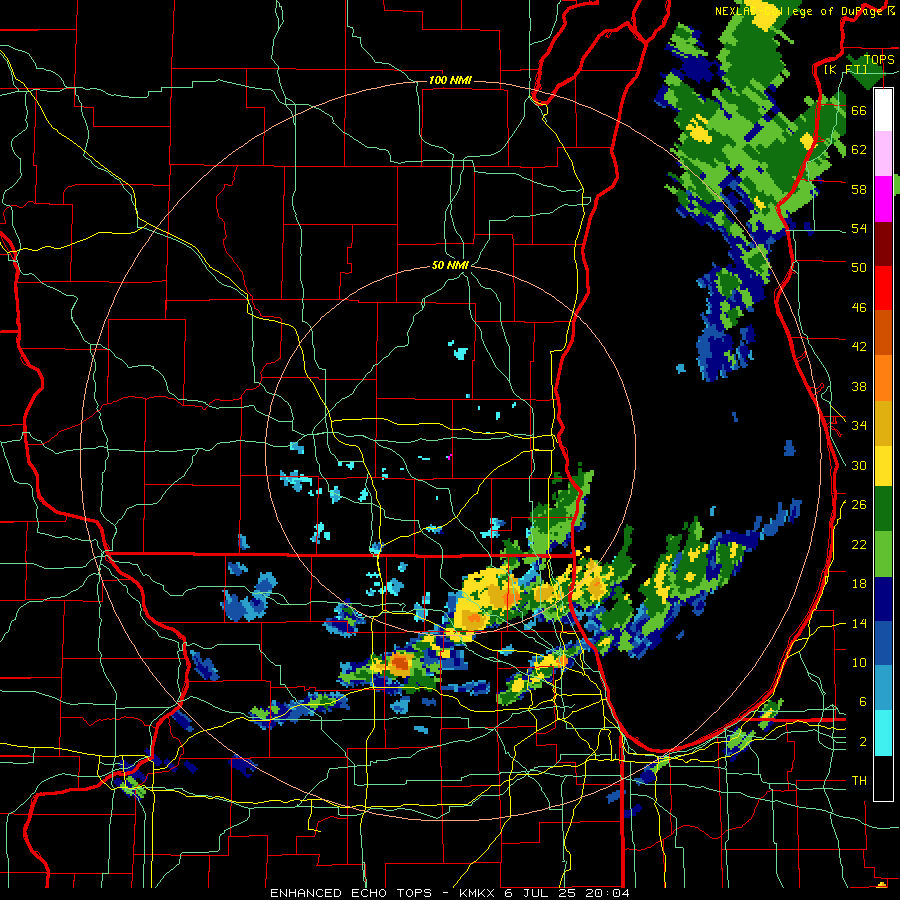Screen dimensions: 900x900
Task: Click the light pink legend swatch
Action: (883, 153)
